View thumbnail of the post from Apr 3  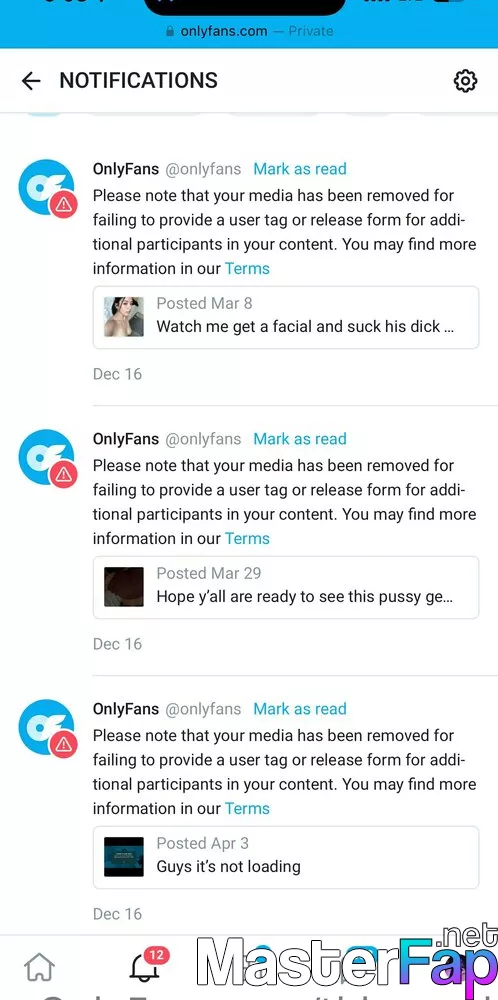(124, 857)
